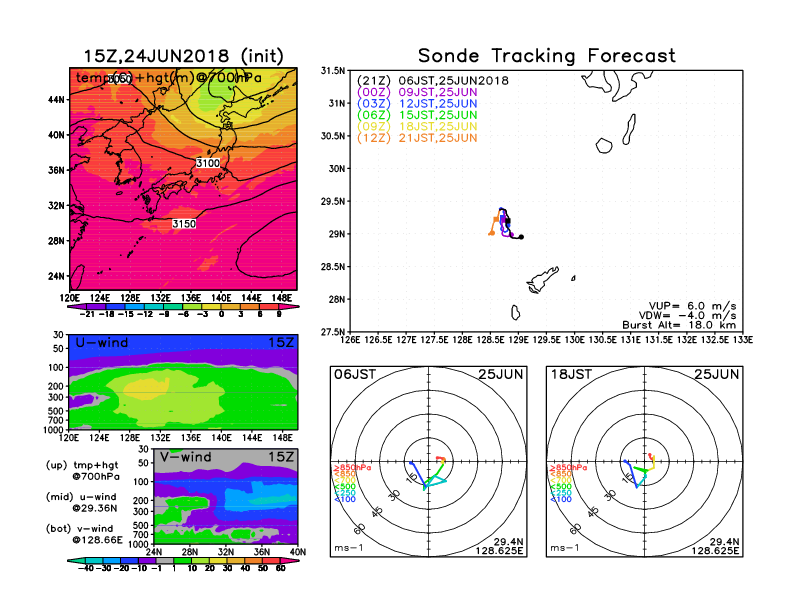The width and height of the screenshot is (792, 612).
Task: Click the V-wind cross-section plot
Action: (x=225, y=496)
